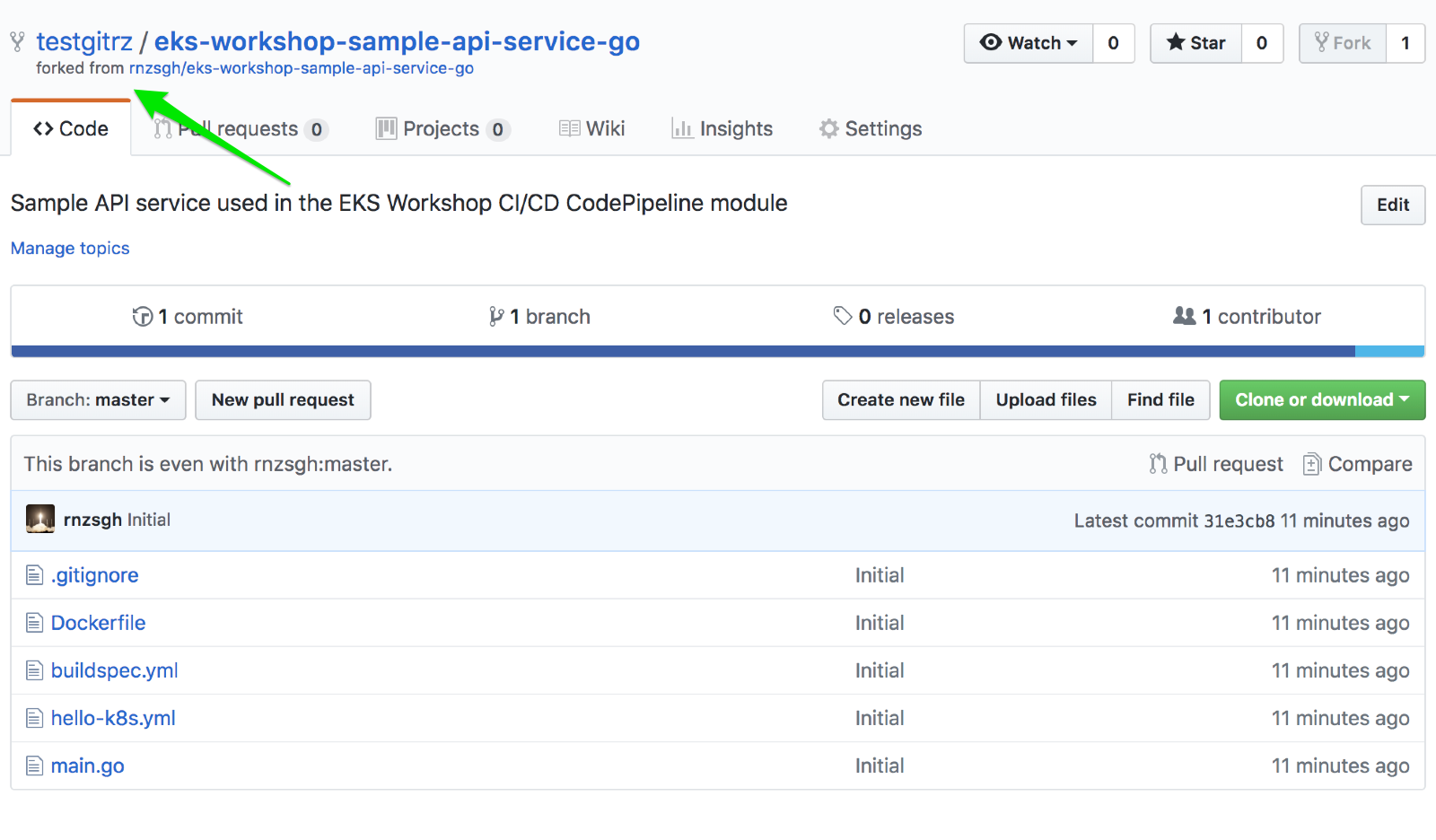
Task: Click the tag icon before '0 releases'
Action: [x=842, y=316]
